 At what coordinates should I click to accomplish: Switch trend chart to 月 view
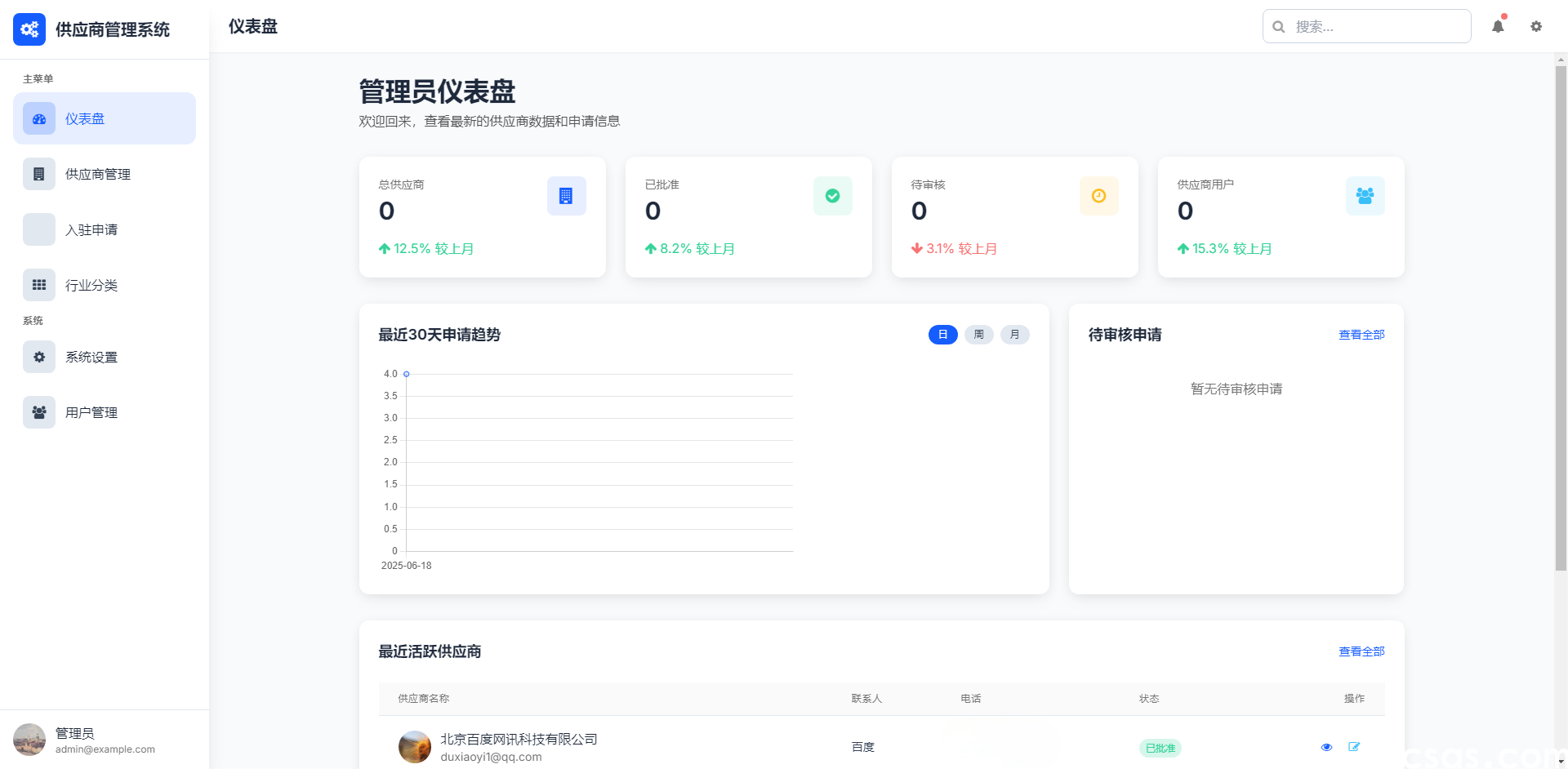1015,335
